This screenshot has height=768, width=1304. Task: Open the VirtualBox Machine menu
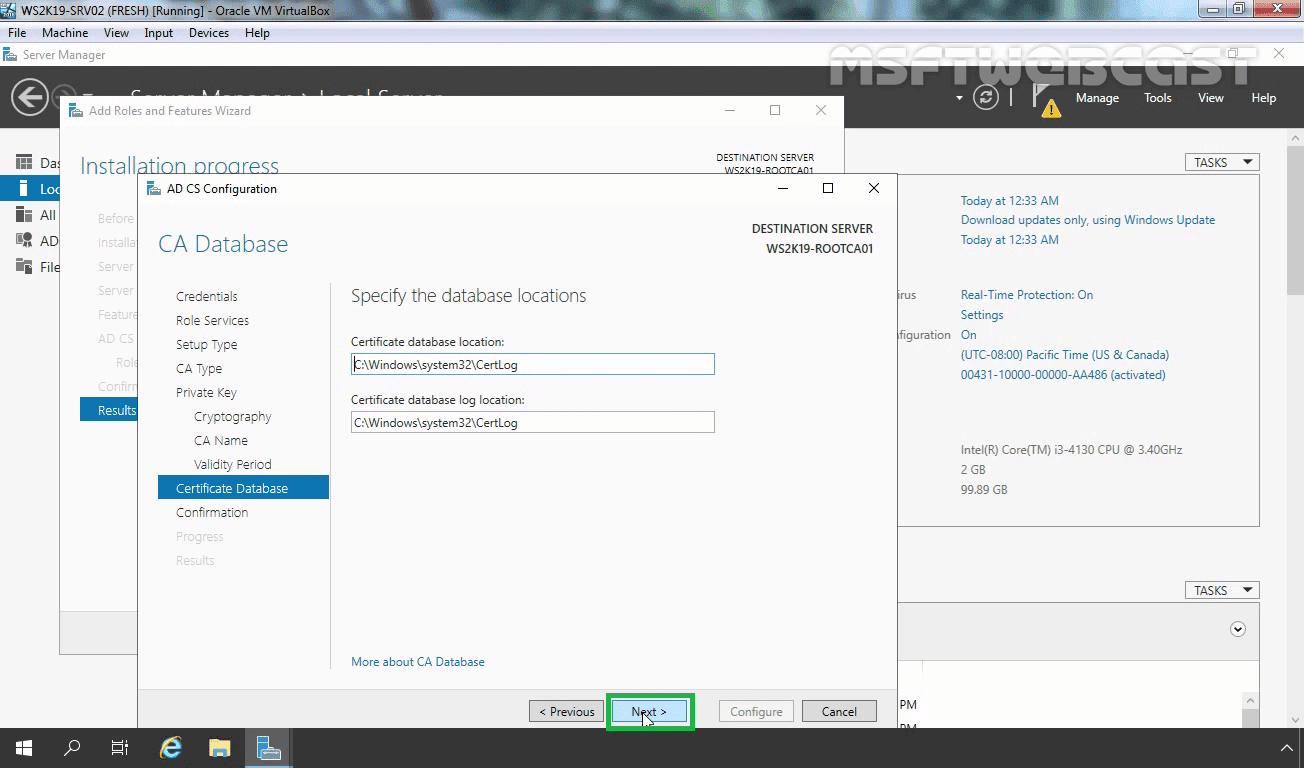pos(65,33)
